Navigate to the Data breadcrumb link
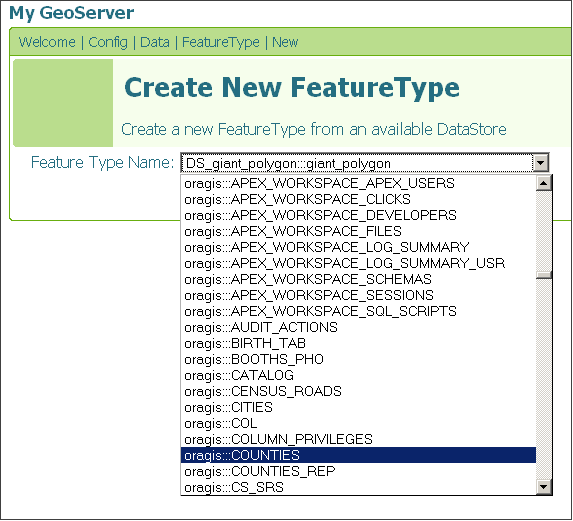The width and height of the screenshot is (573, 521). click(155, 42)
